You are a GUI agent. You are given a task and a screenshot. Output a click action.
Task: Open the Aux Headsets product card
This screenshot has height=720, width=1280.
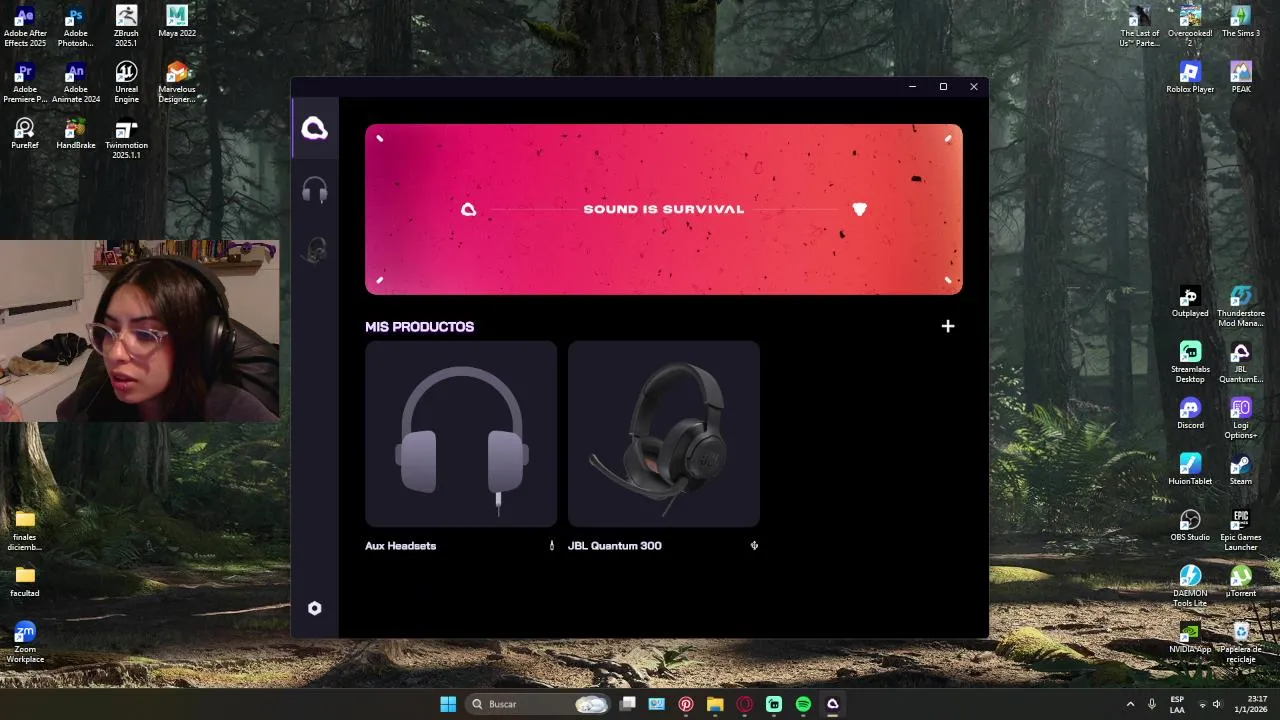[x=461, y=434]
